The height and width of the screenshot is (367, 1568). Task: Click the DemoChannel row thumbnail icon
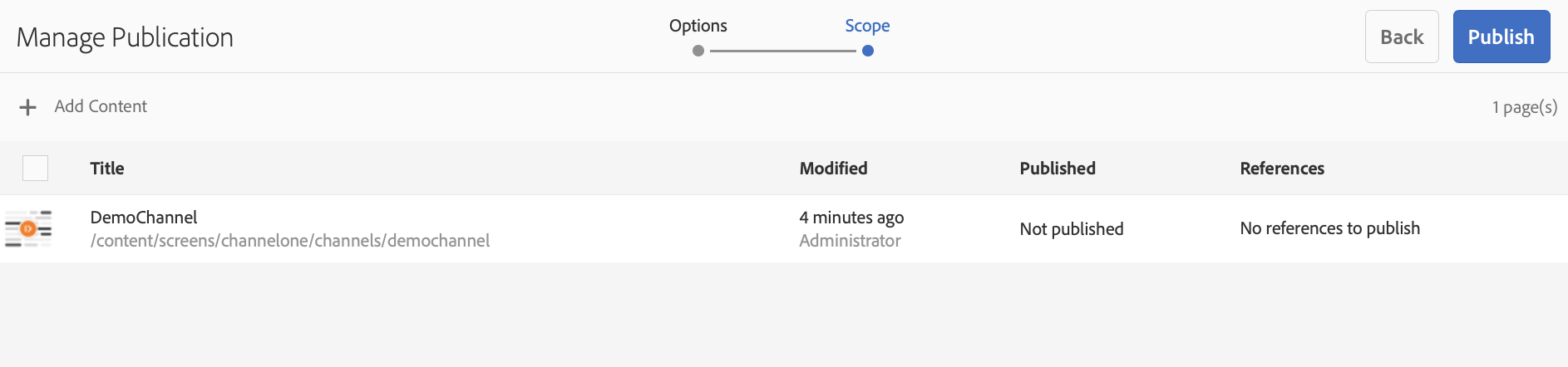click(x=28, y=228)
